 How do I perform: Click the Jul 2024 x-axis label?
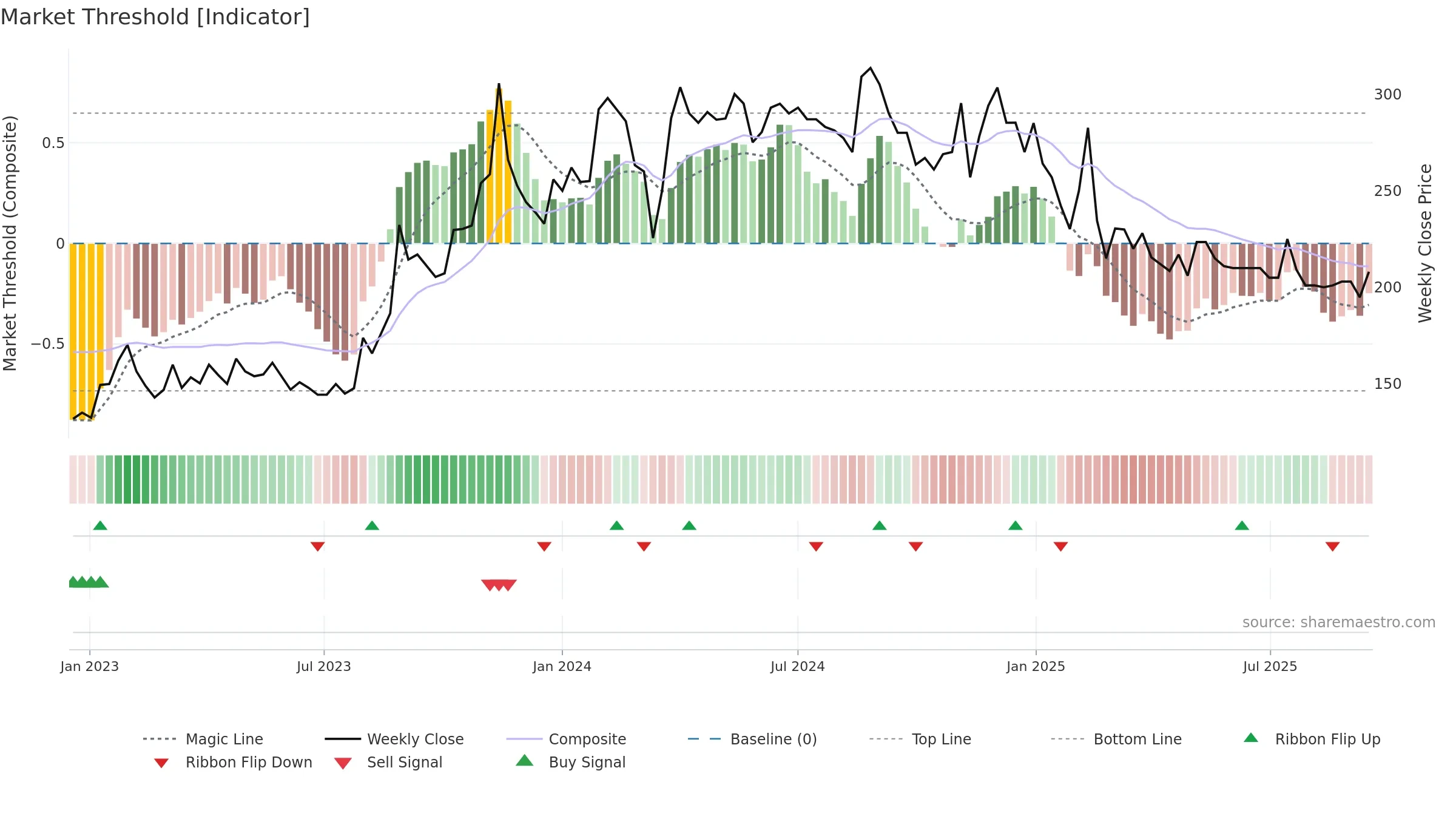click(797, 666)
